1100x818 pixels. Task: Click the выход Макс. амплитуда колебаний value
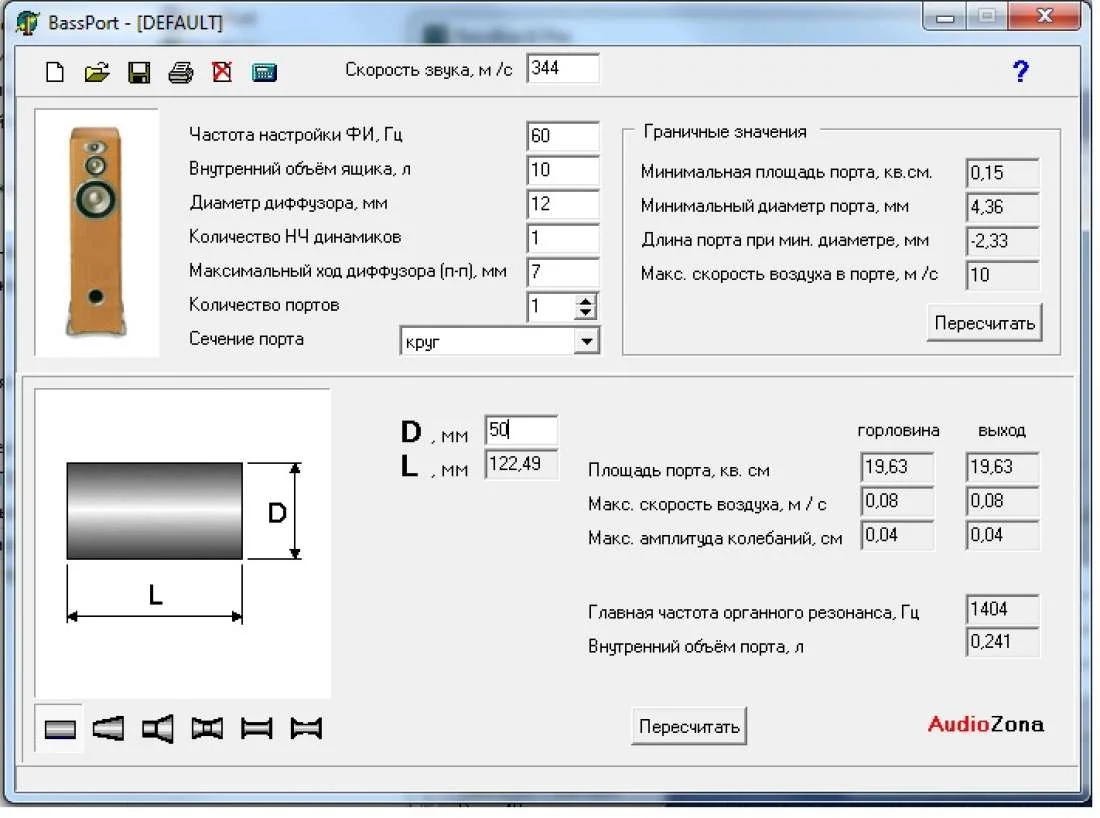click(x=1002, y=535)
